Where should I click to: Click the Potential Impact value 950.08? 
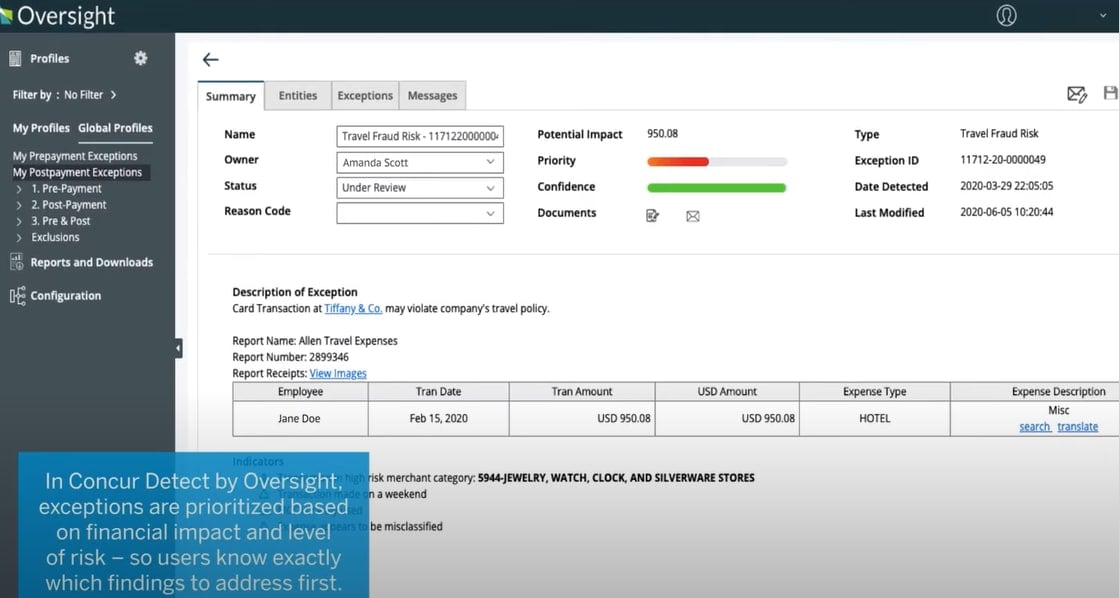click(x=662, y=133)
